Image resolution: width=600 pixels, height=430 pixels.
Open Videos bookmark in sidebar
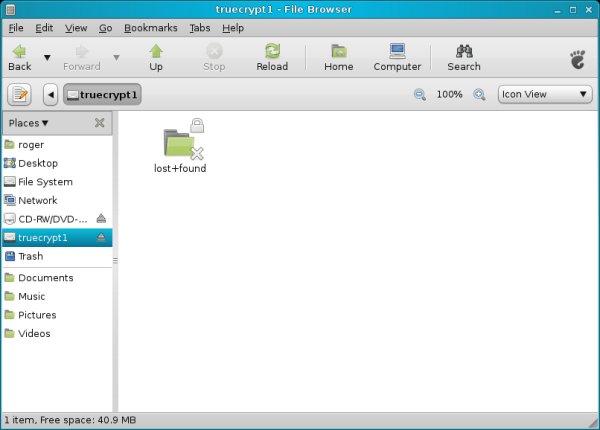[x=57, y=334]
